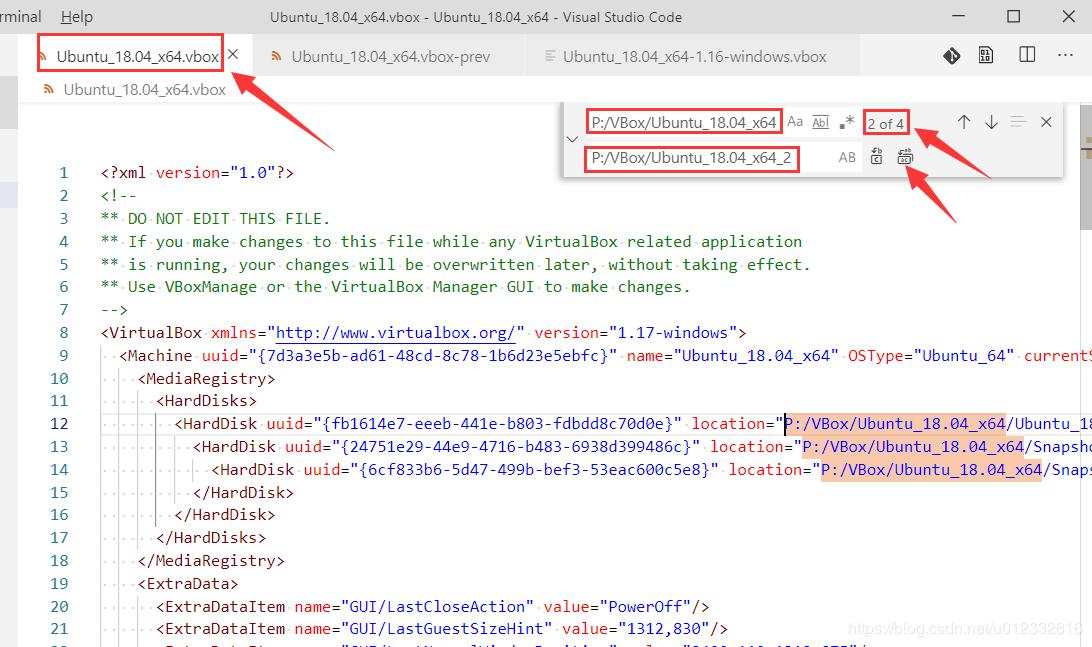Enable the match whole word option
This screenshot has height=647, width=1092.
[x=821, y=122]
